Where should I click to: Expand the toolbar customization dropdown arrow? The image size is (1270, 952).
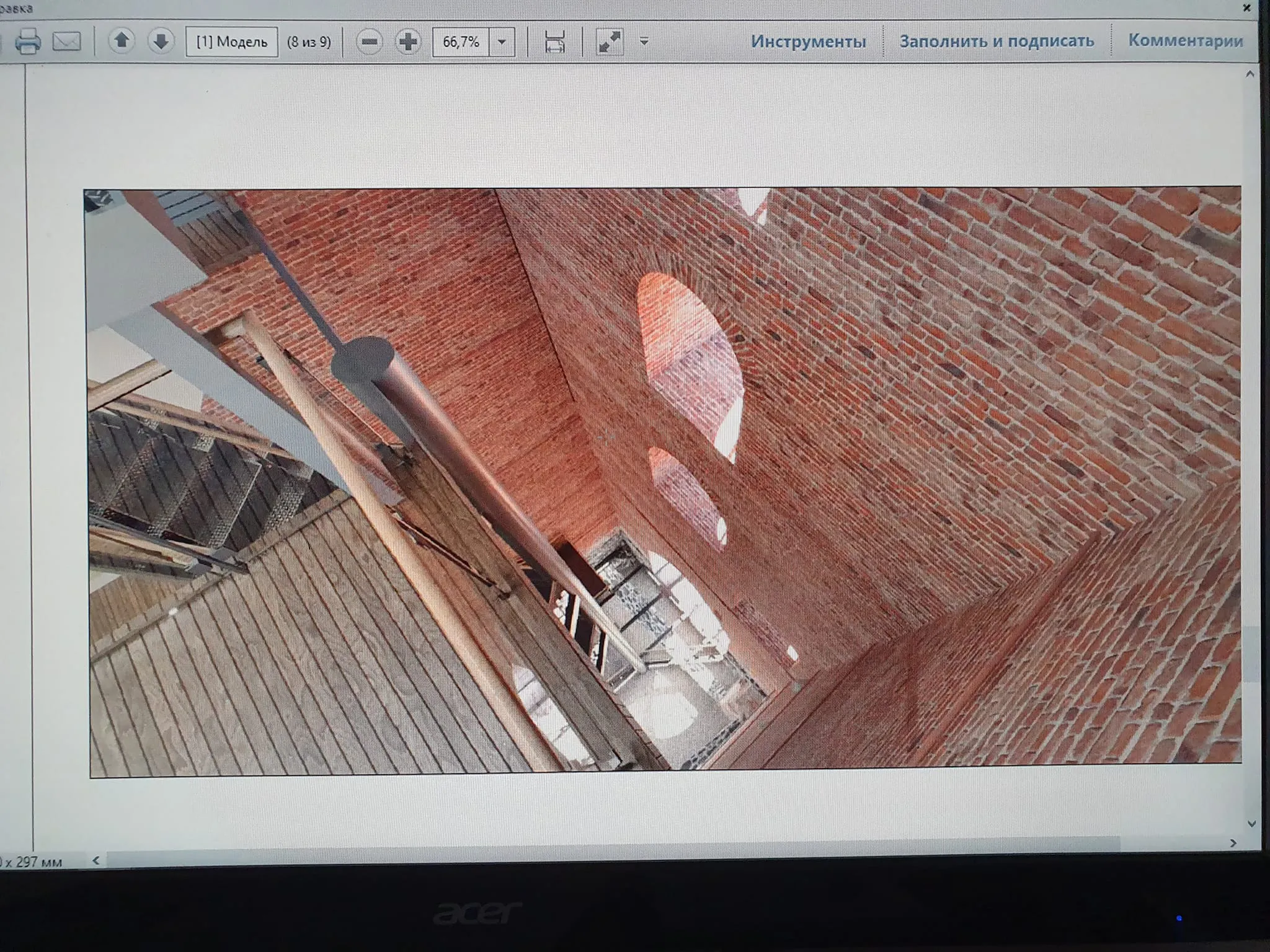644,42
